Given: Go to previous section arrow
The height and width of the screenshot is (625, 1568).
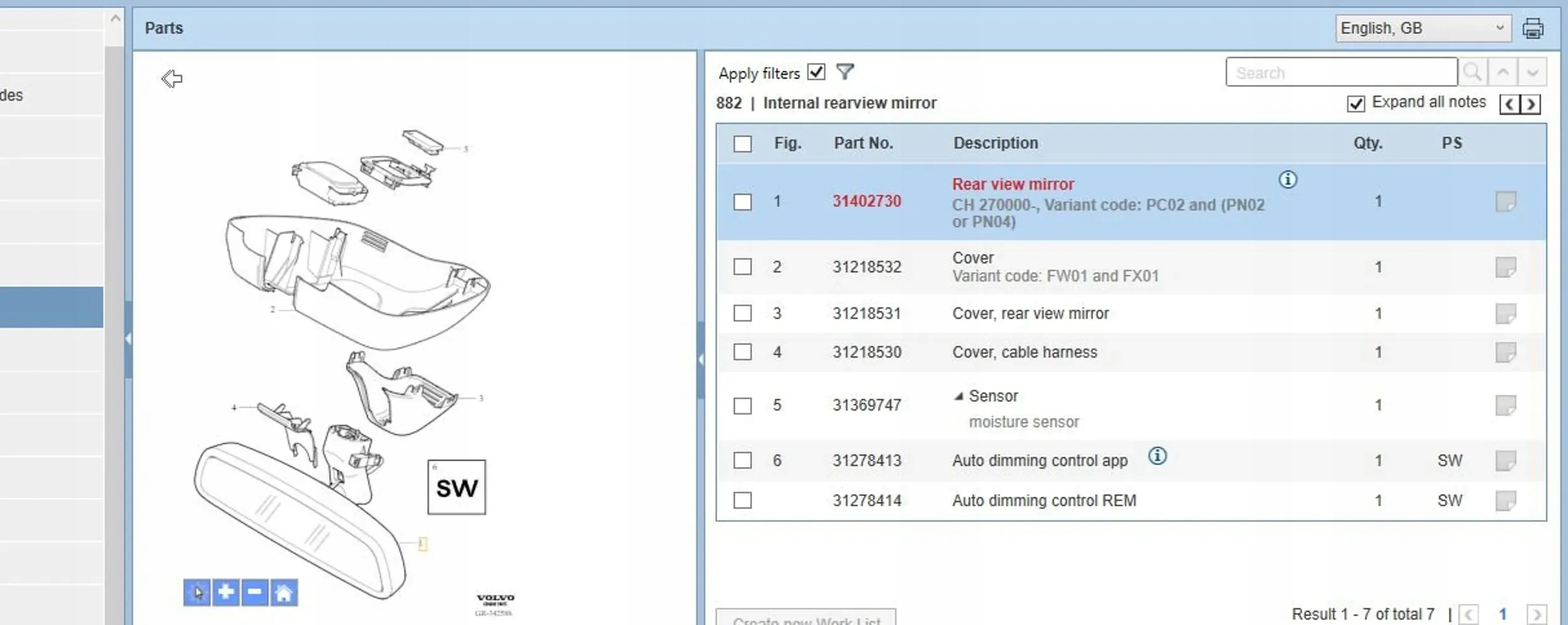Looking at the screenshot, I should click(1509, 104).
